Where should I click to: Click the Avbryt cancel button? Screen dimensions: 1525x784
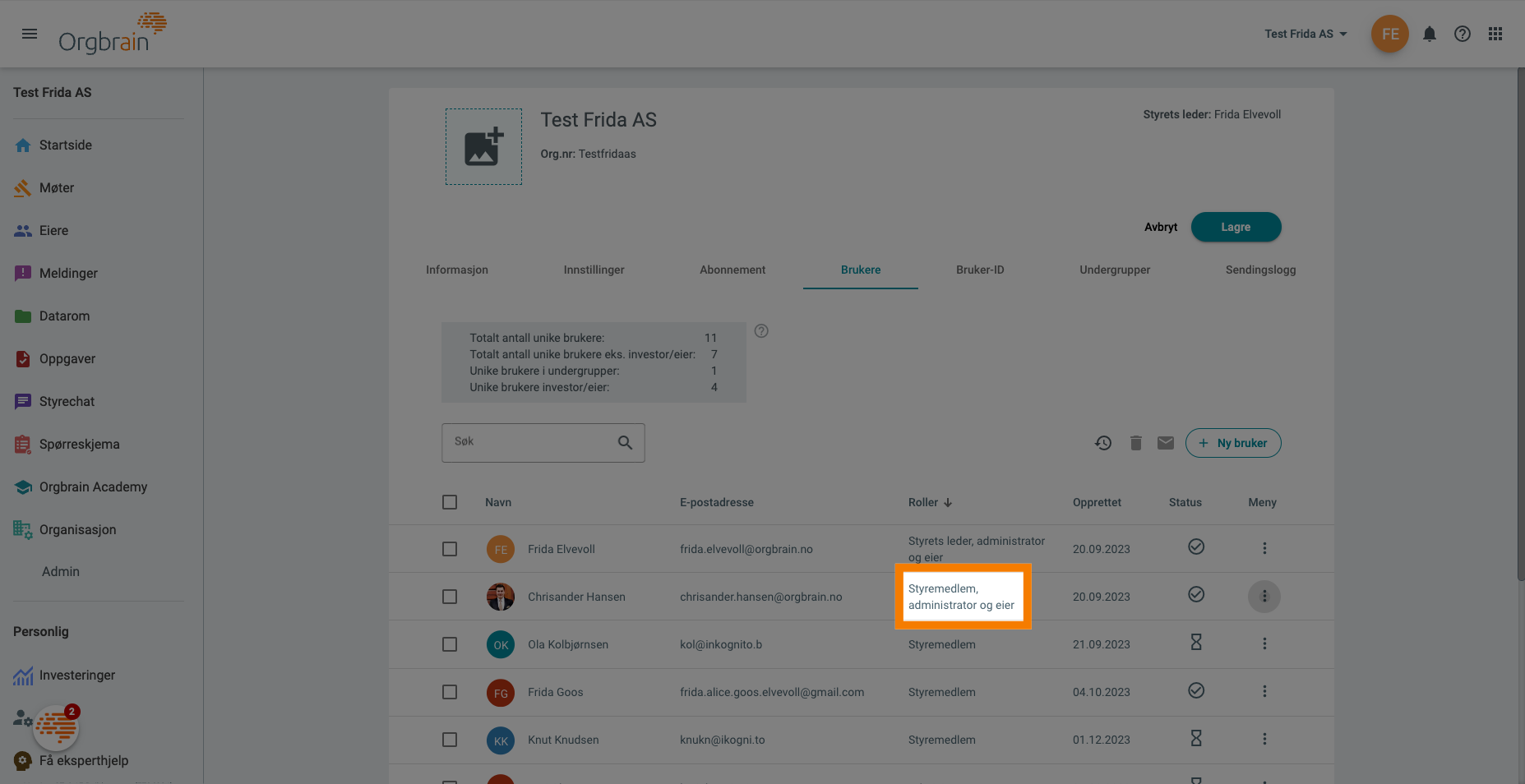1161,227
